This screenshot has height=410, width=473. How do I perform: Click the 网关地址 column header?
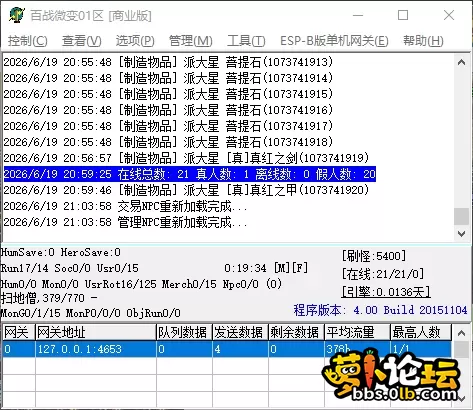[x=96, y=332]
